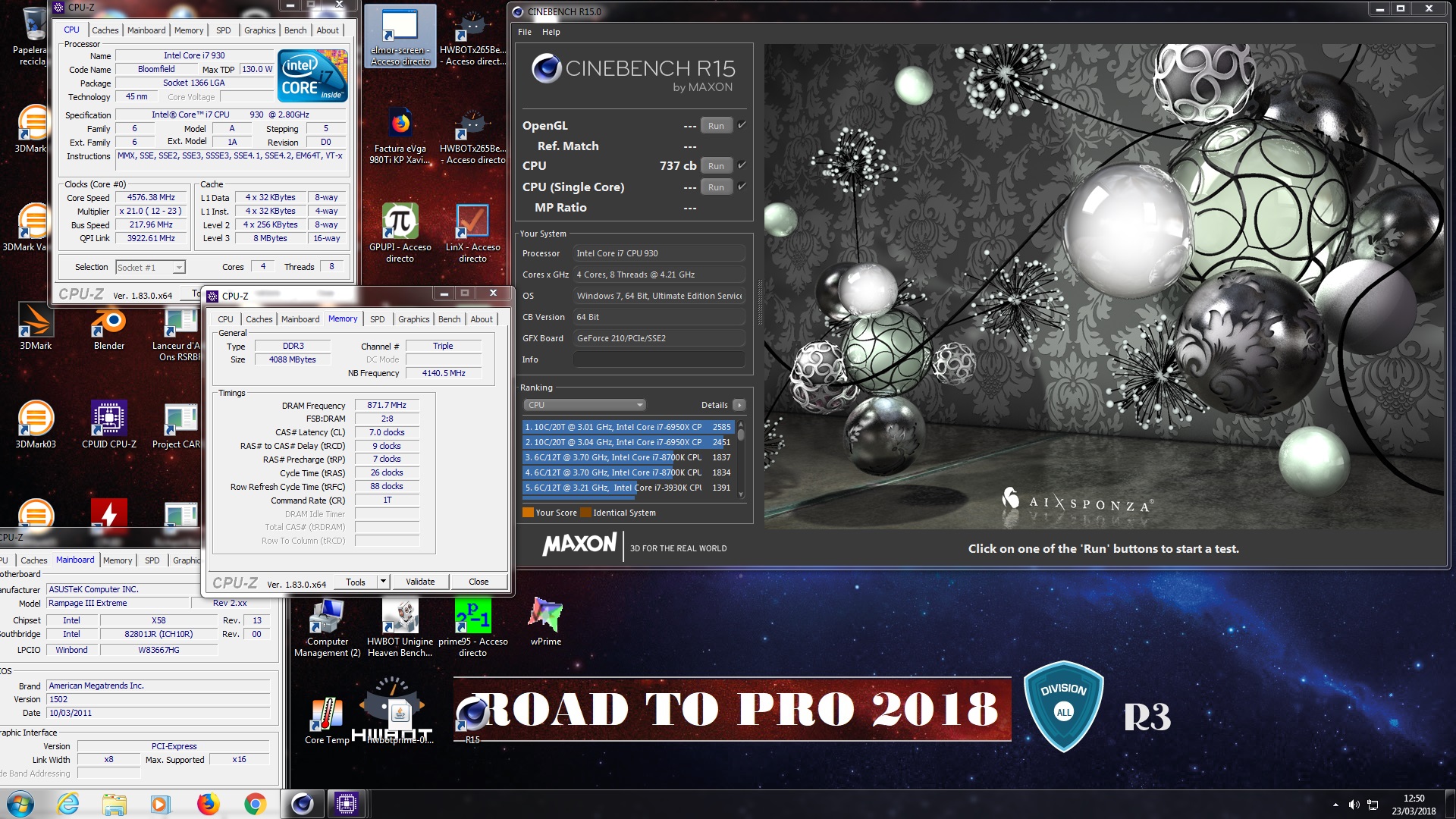Open the Ranking CPU dropdown
Image resolution: width=1456 pixels, height=819 pixels.
(585, 405)
